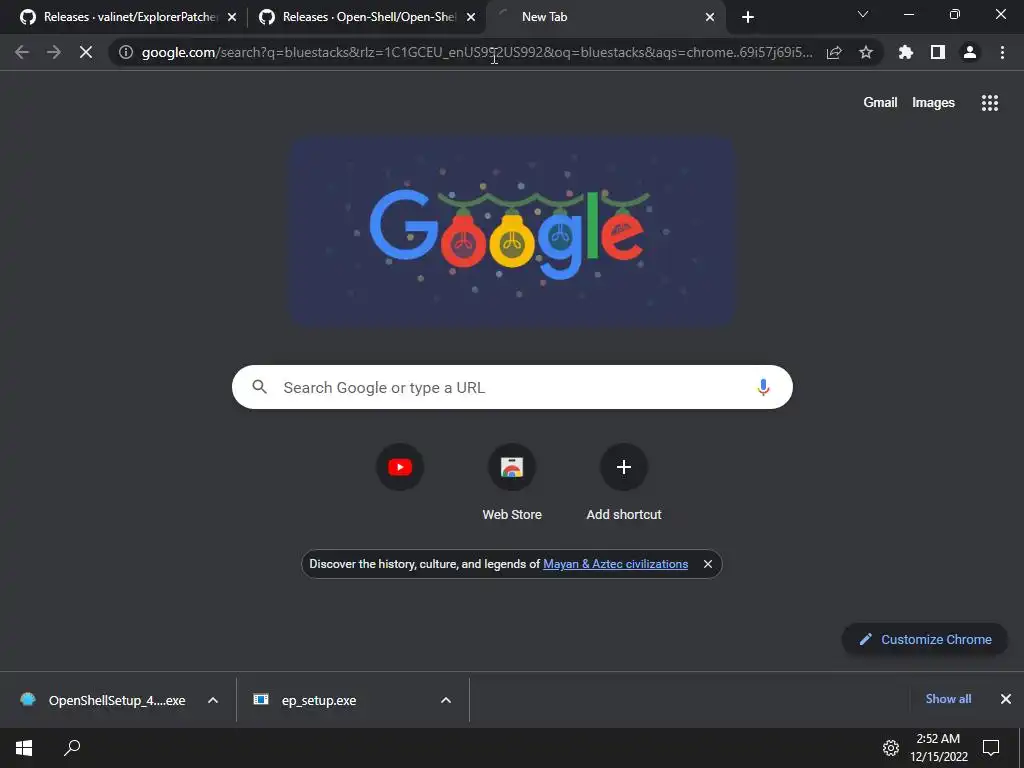Open the tab search dropdown

click(863, 14)
